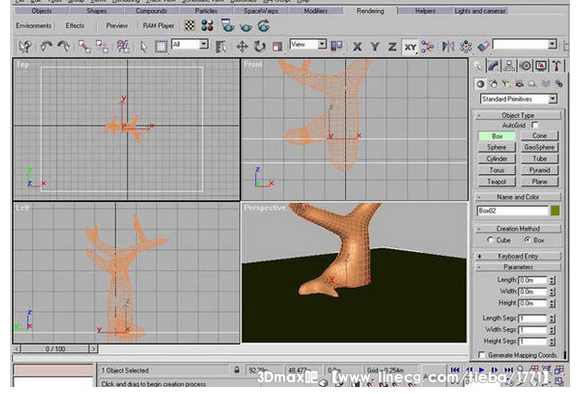Expand the Keyboard Entry rollout
The height and width of the screenshot is (394, 578).
518,256
